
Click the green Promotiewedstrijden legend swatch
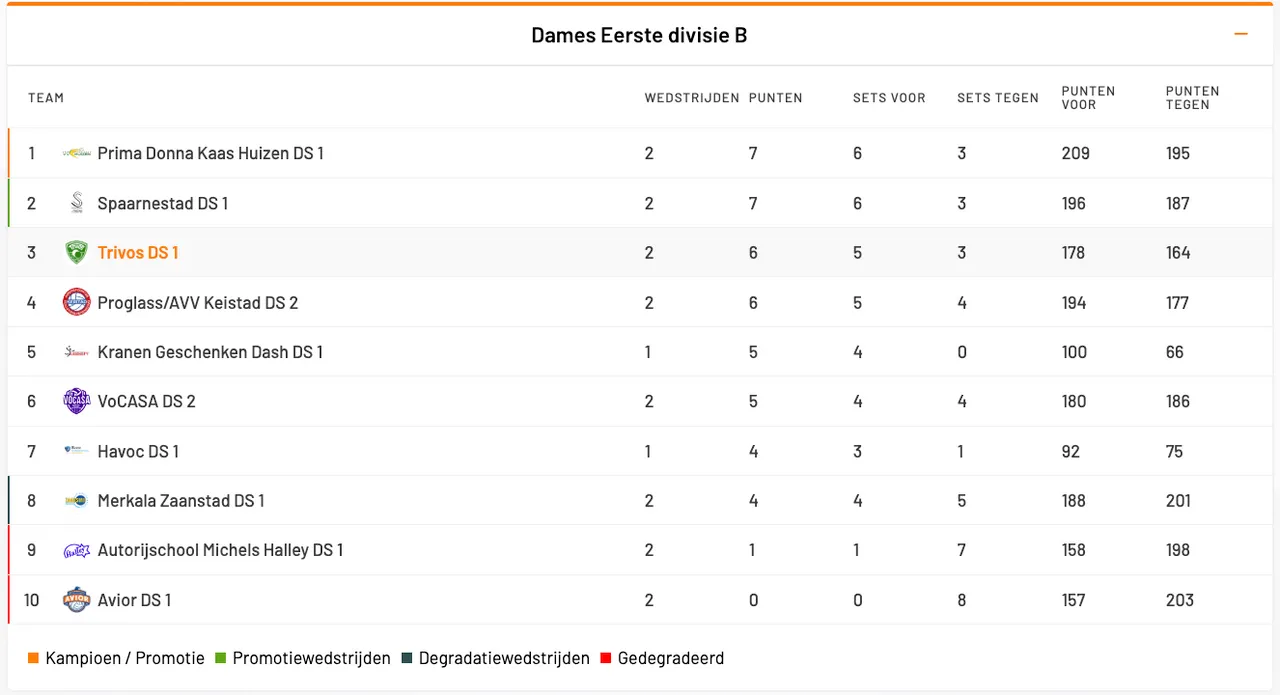(x=221, y=658)
